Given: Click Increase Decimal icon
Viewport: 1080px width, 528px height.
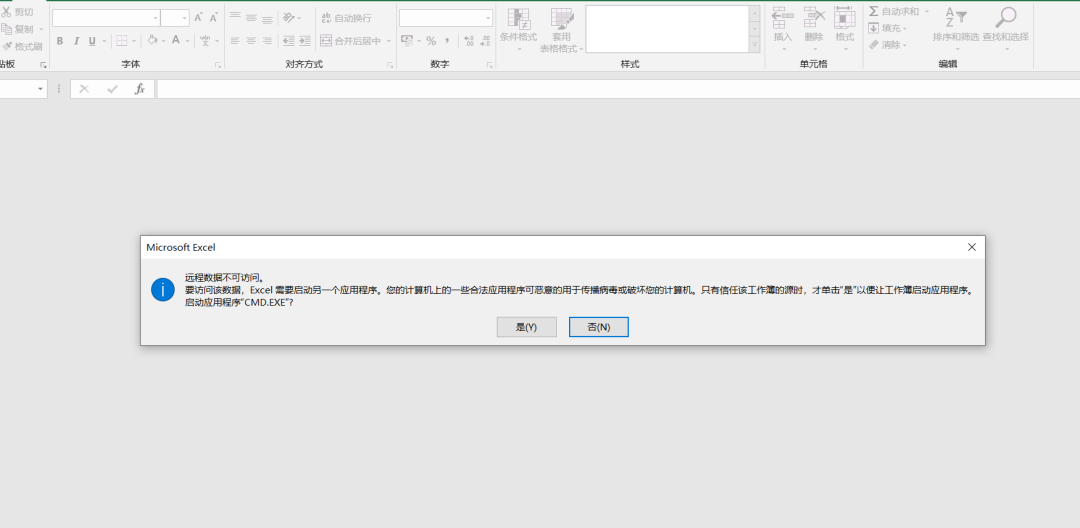Looking at the screenshot, I should pos(469,41).
